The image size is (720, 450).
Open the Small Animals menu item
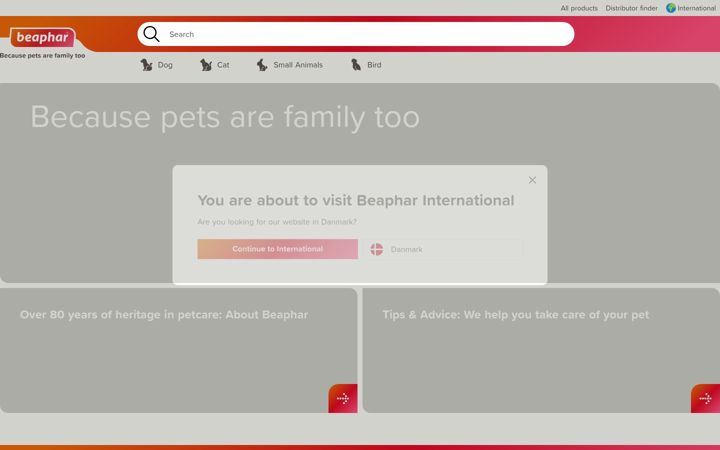pyautogui.click(x=289, y=65)
